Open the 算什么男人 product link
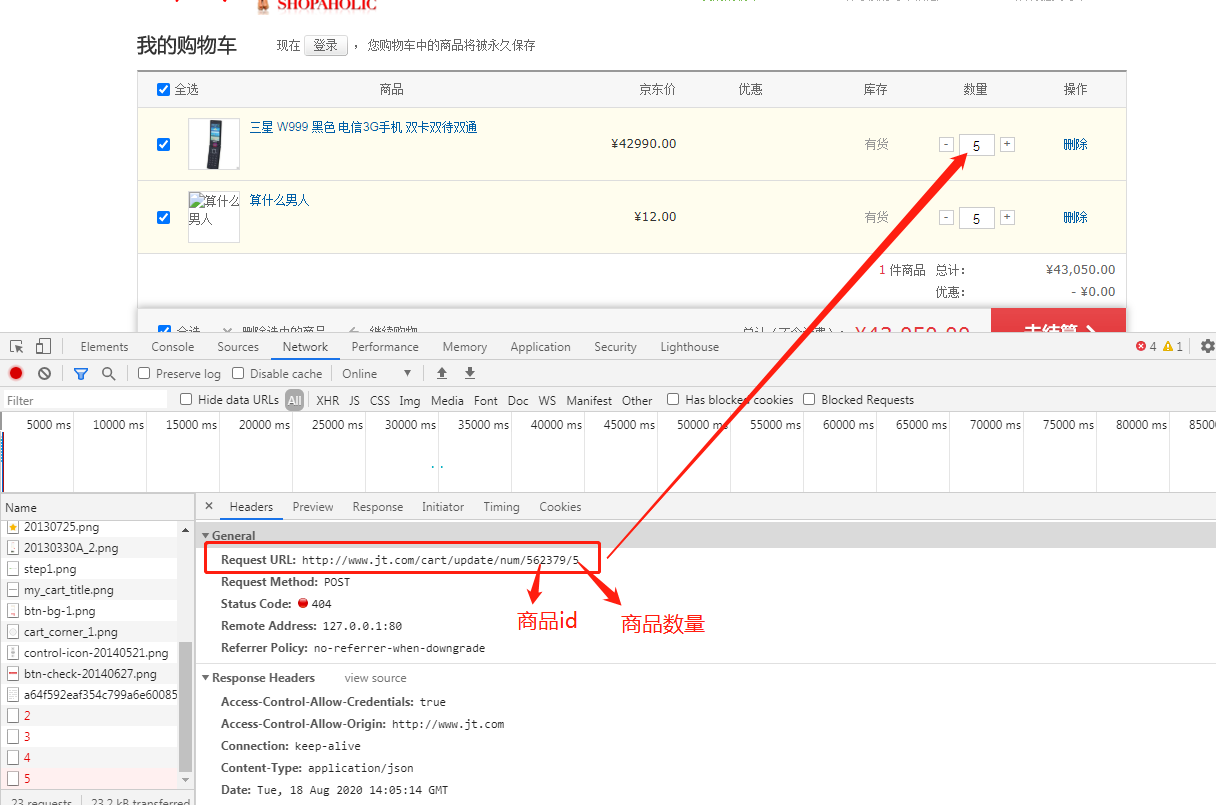 click(x=280, y=200)
